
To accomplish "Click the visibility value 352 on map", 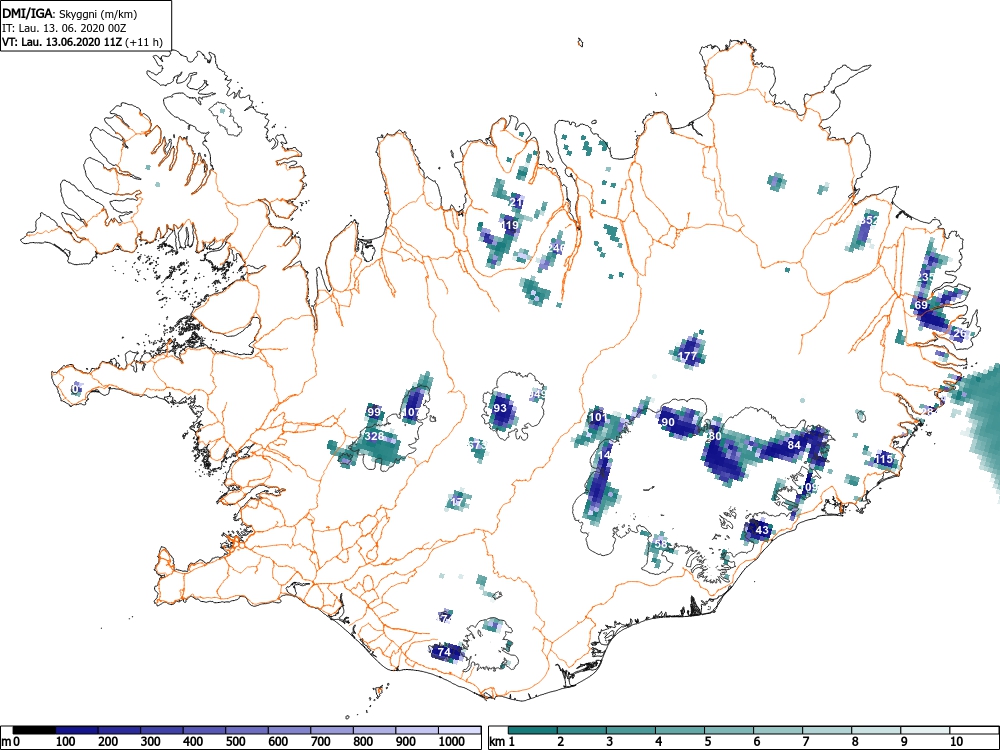I will [x=869, y=220].
